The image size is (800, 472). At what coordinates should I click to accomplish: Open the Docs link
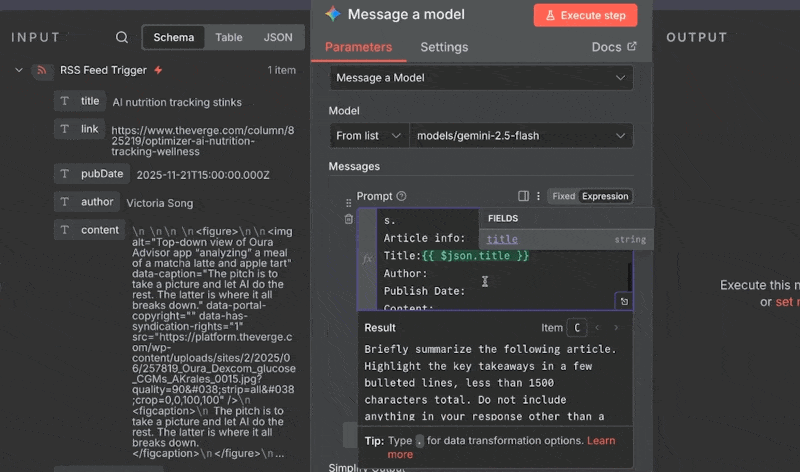(614, 47)
